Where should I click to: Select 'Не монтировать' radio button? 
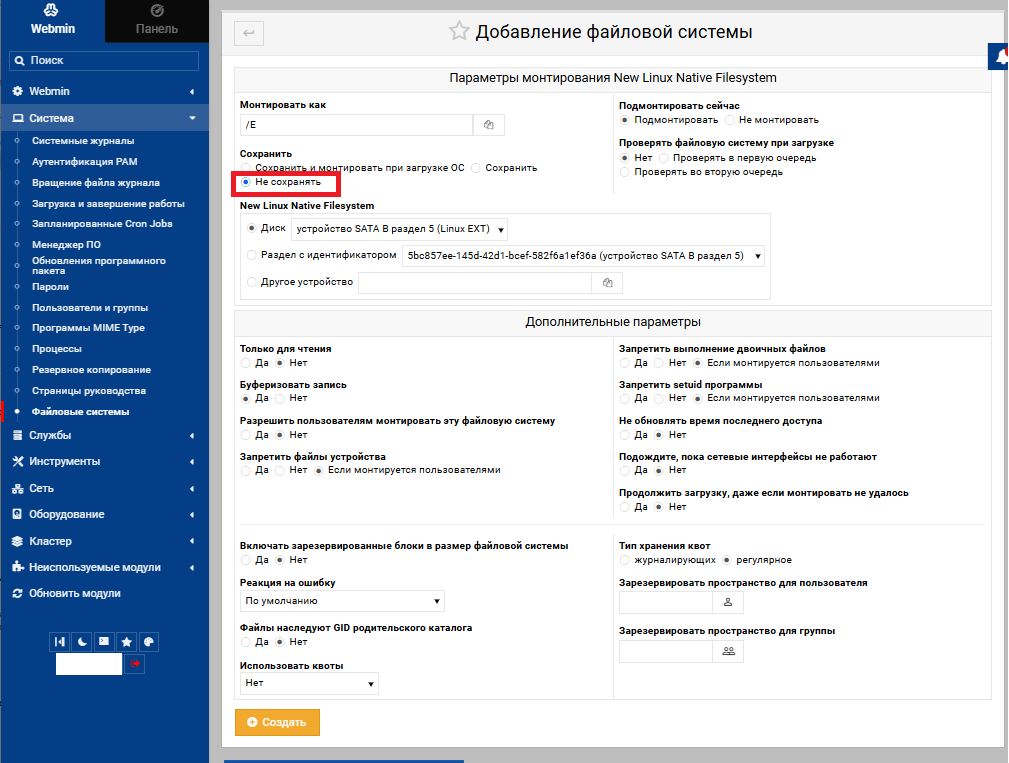click(x=731, y=120)
